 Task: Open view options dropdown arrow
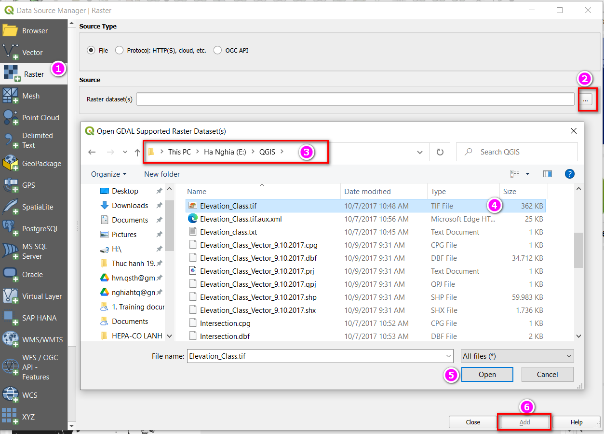coord(528,174)
